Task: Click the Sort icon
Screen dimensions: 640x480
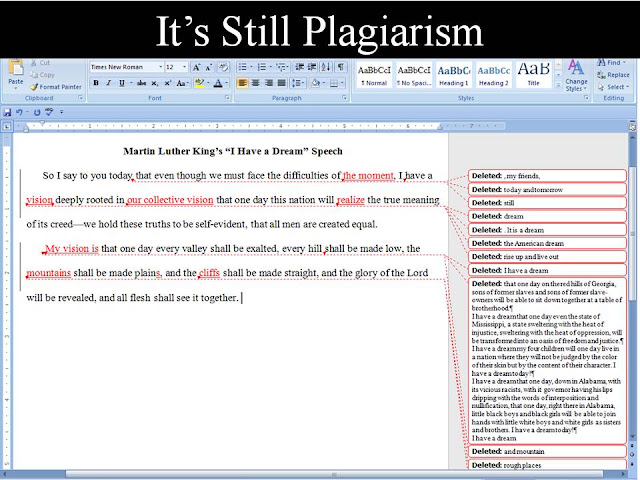Action: coord(326,67)
